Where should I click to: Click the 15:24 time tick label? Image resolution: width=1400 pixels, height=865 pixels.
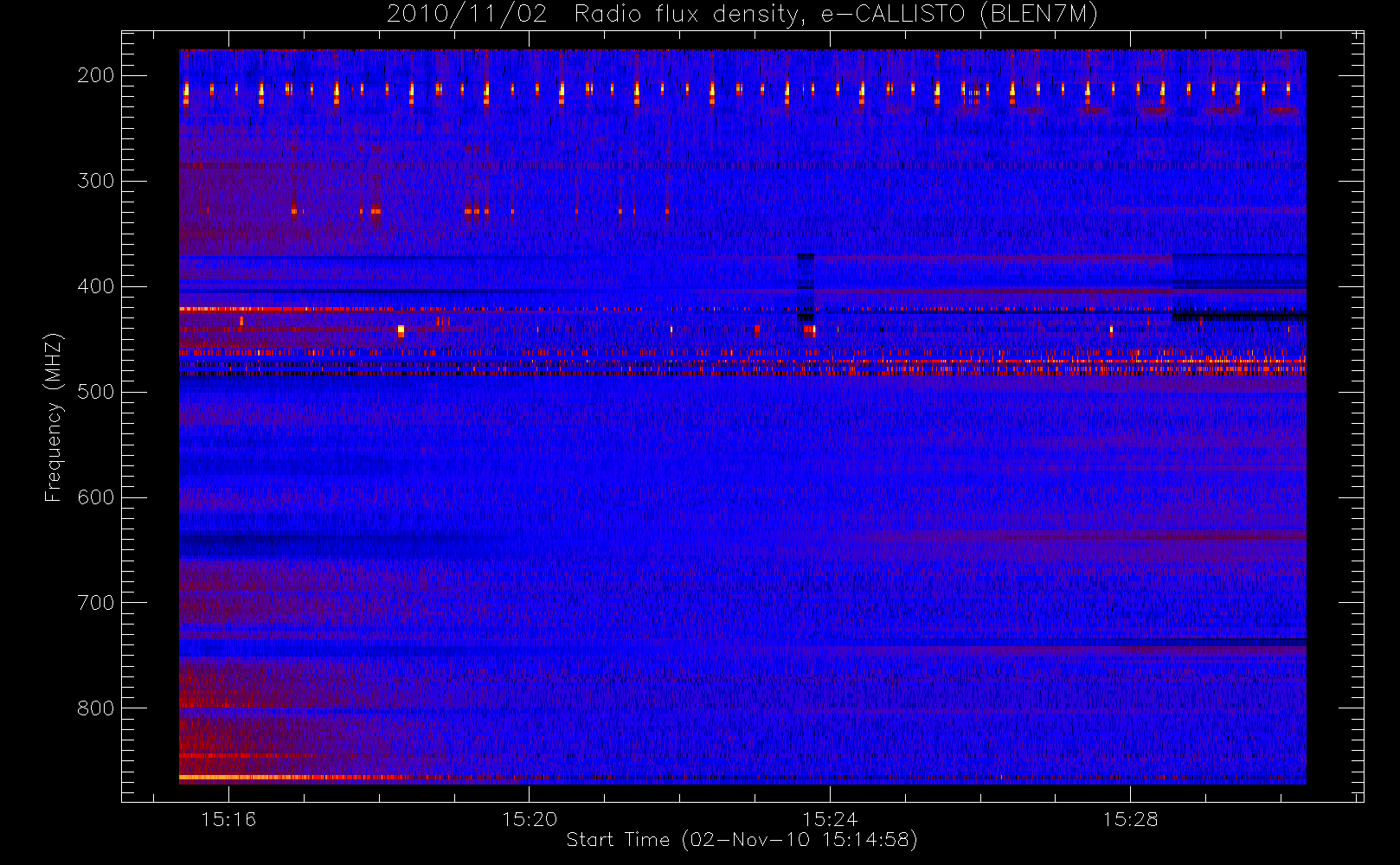coord(830,819)
